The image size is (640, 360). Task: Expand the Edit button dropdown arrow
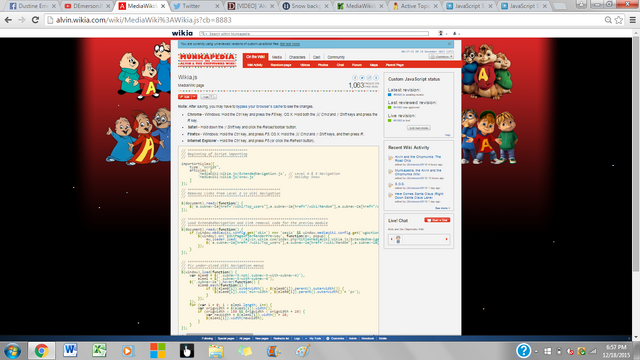click(x=195, y=97)
